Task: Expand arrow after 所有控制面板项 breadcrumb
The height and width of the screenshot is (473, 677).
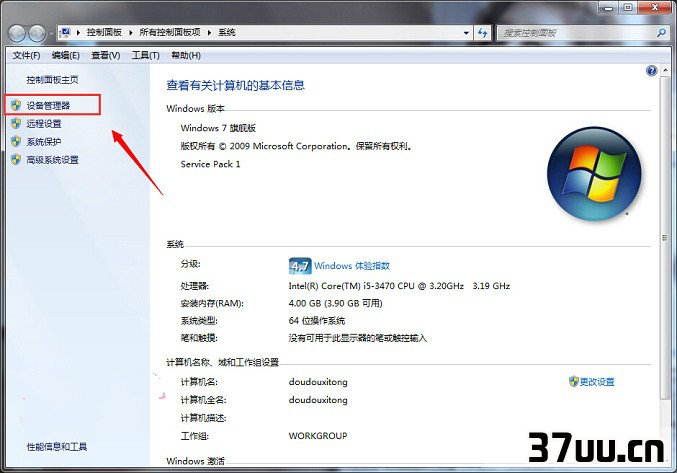Action: [209, 32]
